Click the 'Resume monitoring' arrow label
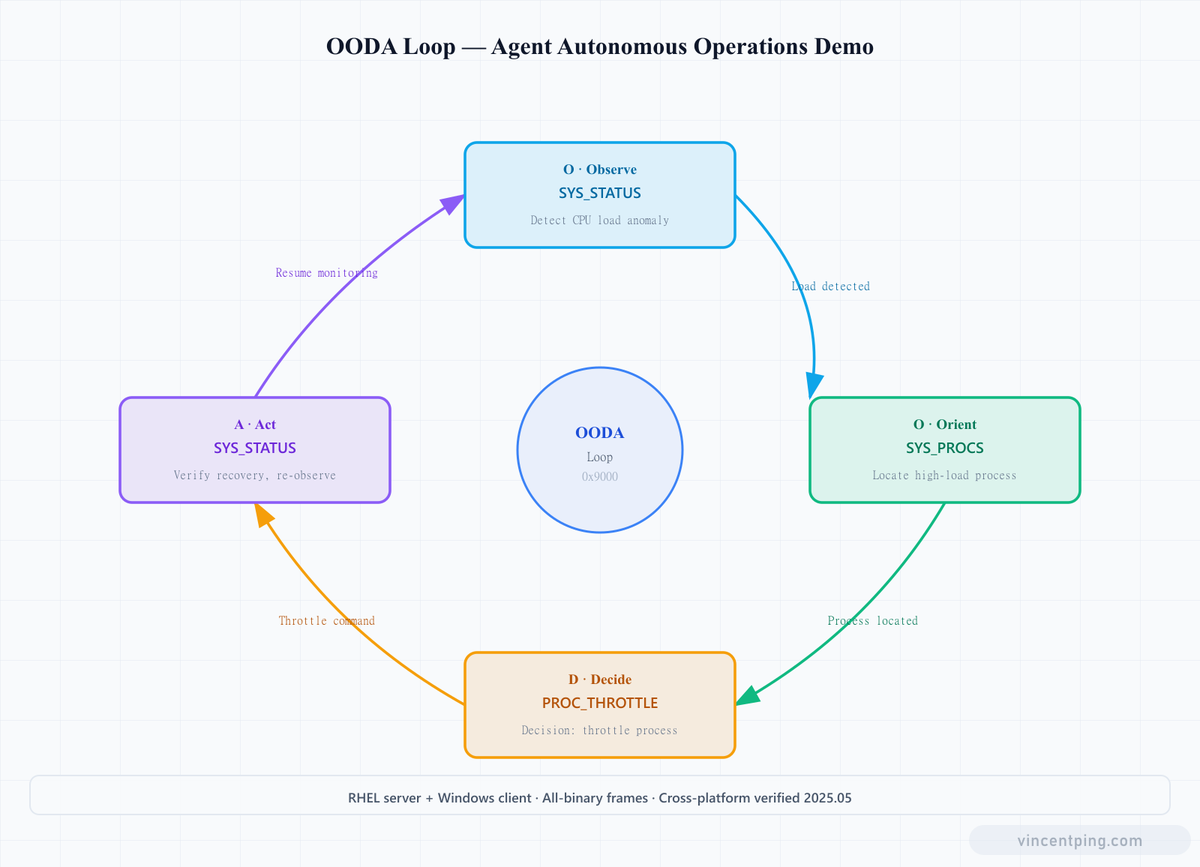 [x=327, y=273]
